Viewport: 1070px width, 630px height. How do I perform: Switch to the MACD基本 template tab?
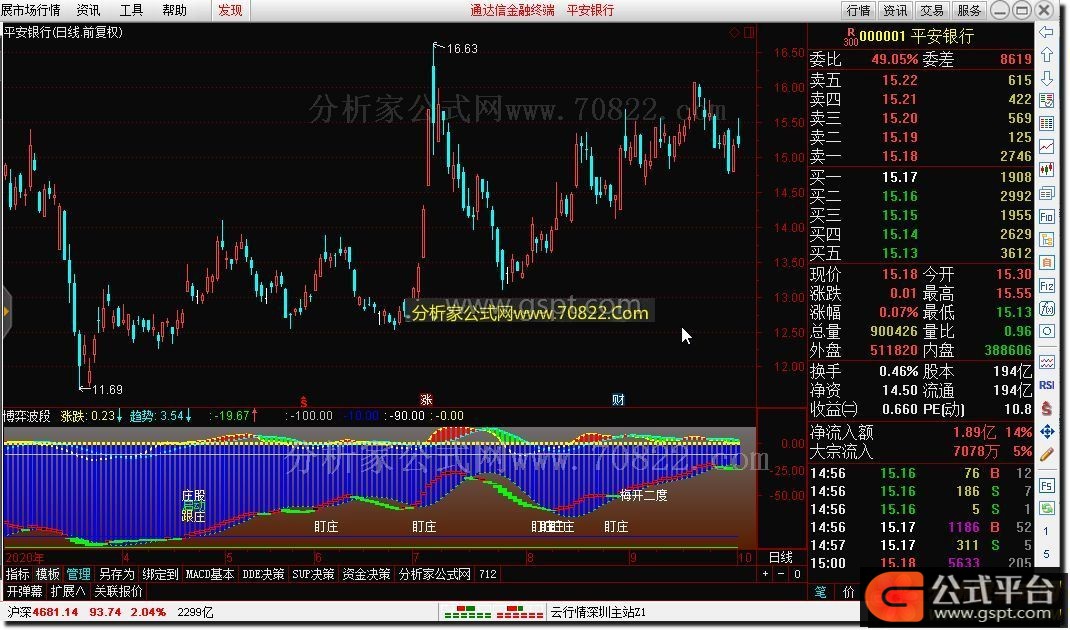210,574
